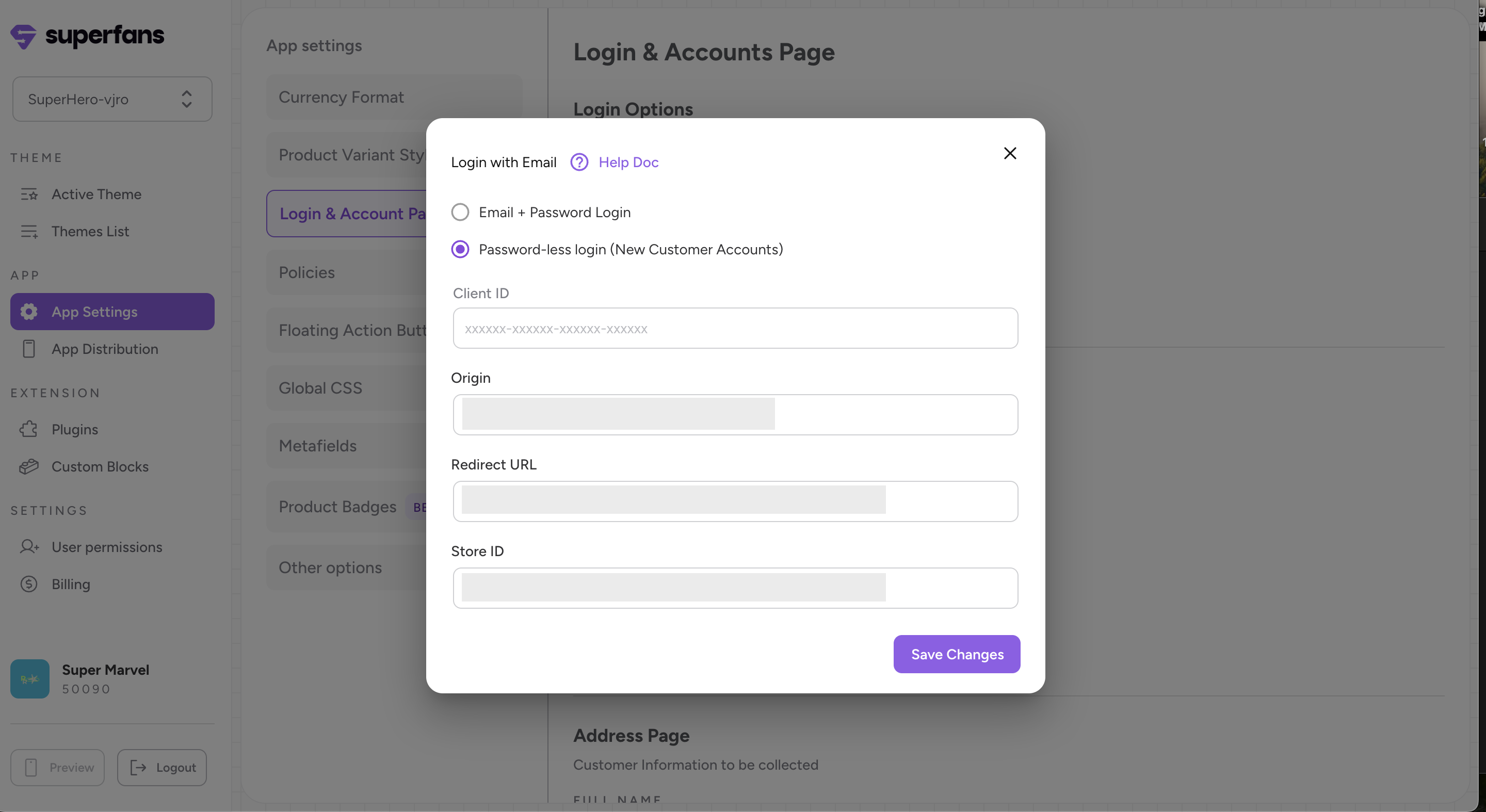Screen dimensions: 1486x812
Task: Select Password-less login radio button
Action: pyautogui.click(x=460, y=249)
